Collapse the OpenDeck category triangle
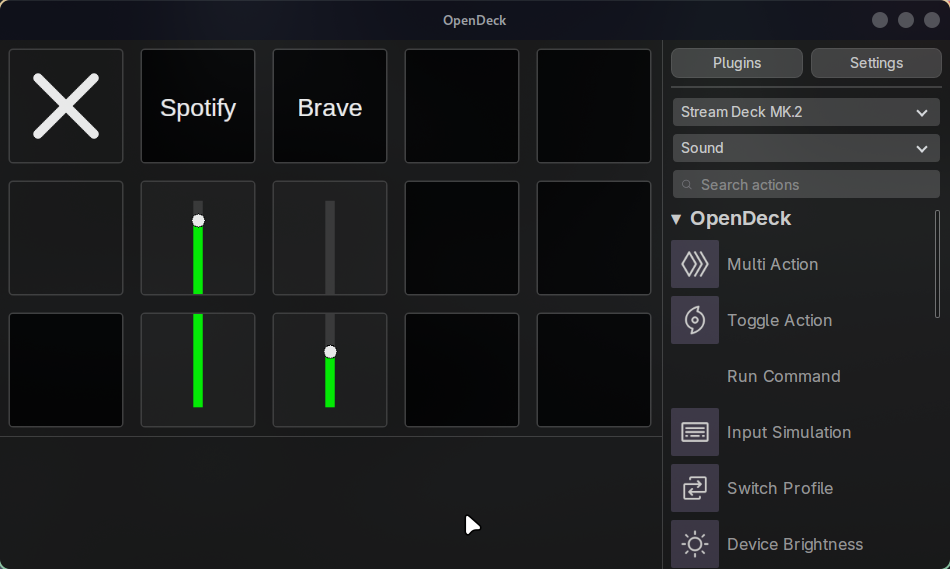 coord(677,219)
